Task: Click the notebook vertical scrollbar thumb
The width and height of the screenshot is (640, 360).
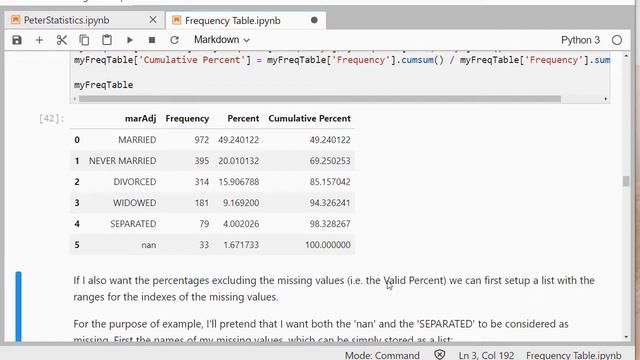Action: [x=626, y=181]
